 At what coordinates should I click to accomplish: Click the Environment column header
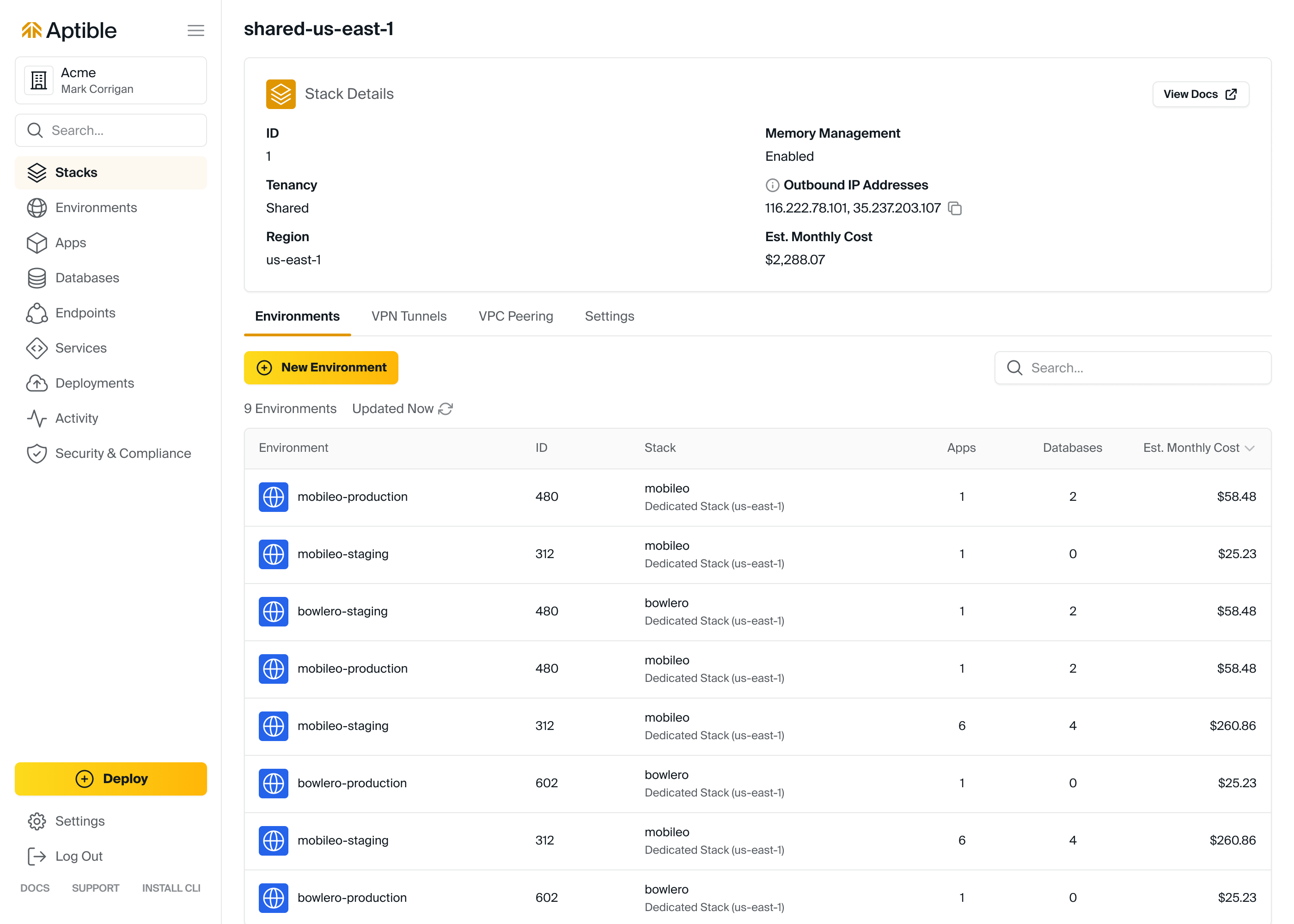pos(293,448)
